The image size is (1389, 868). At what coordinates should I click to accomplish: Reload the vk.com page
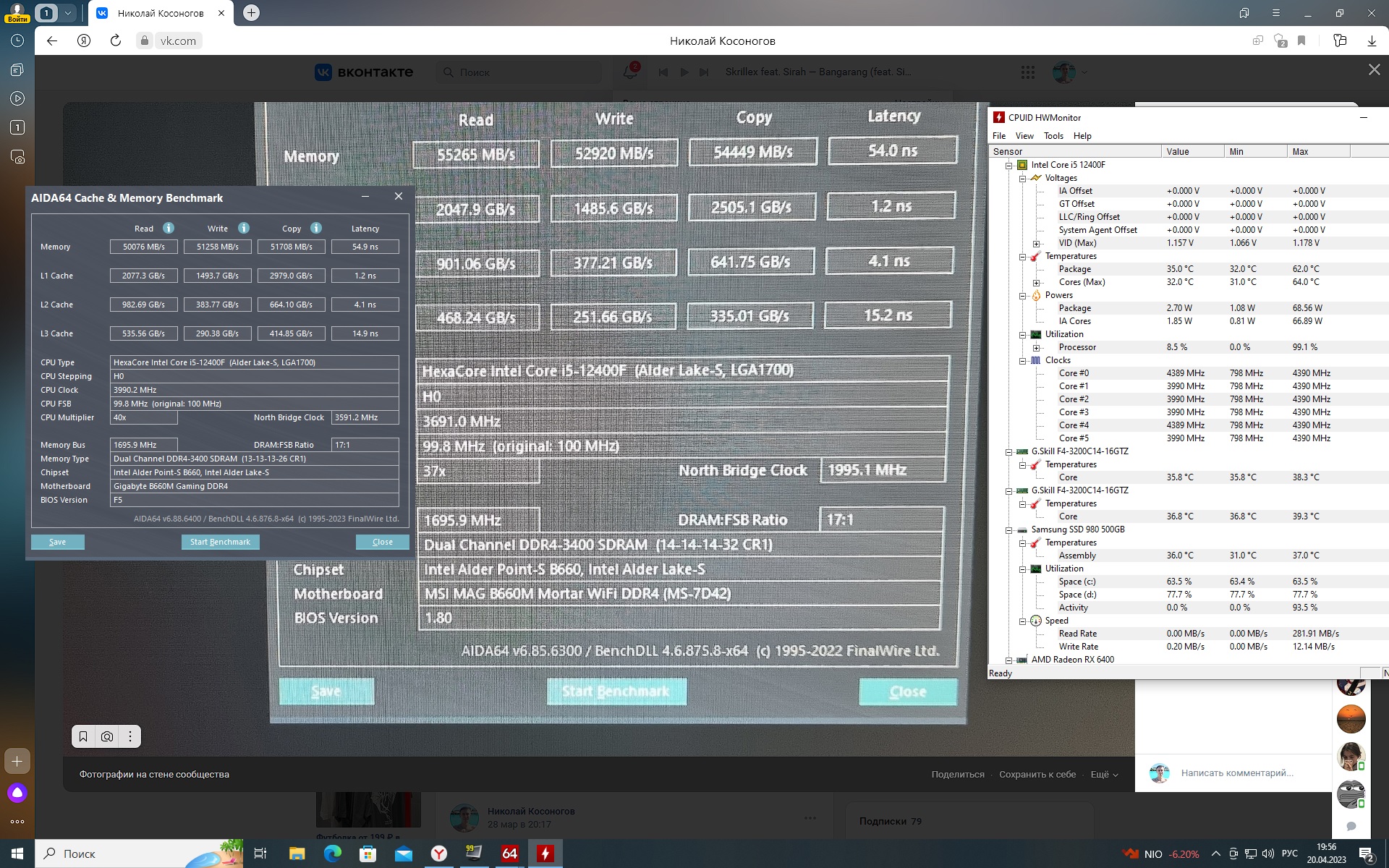click(116, 41)
